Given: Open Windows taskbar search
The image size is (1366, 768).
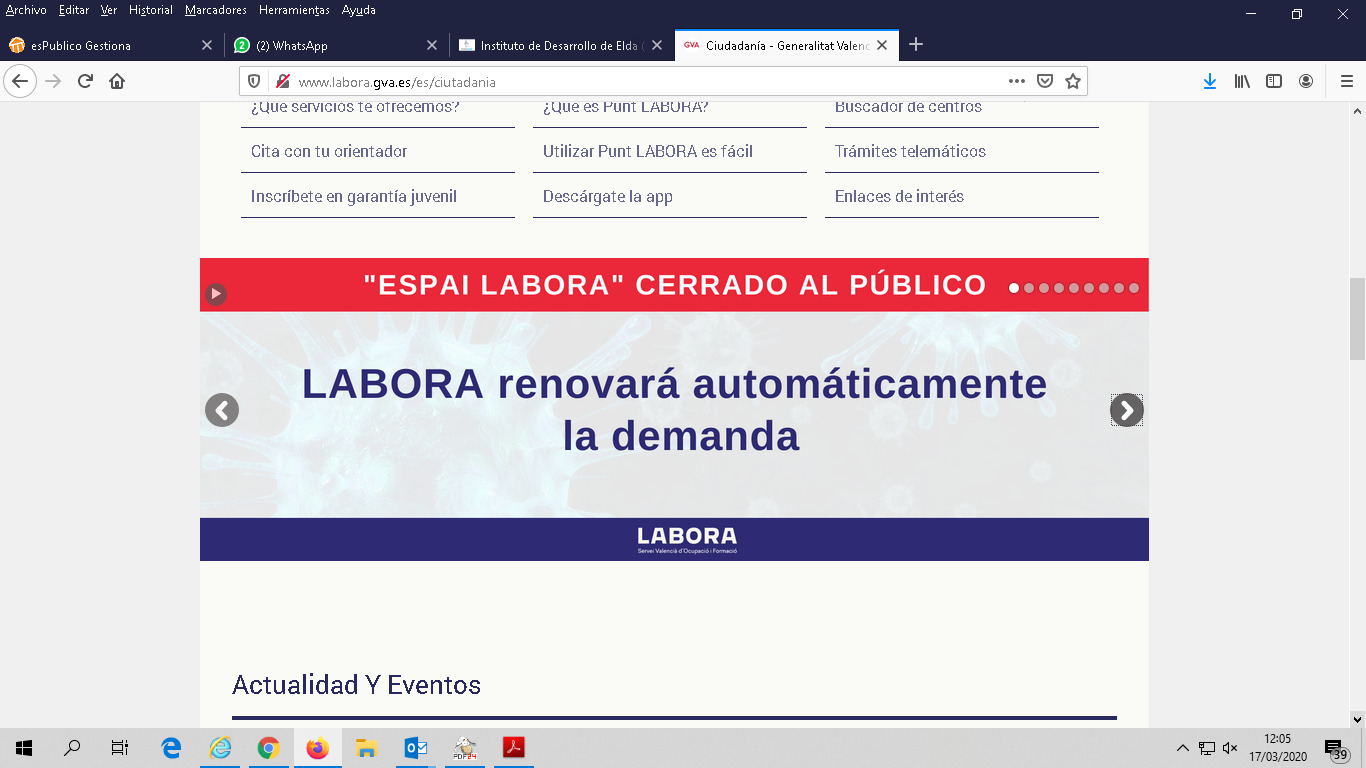Looking at the screenshot, I should coord(72,748).
